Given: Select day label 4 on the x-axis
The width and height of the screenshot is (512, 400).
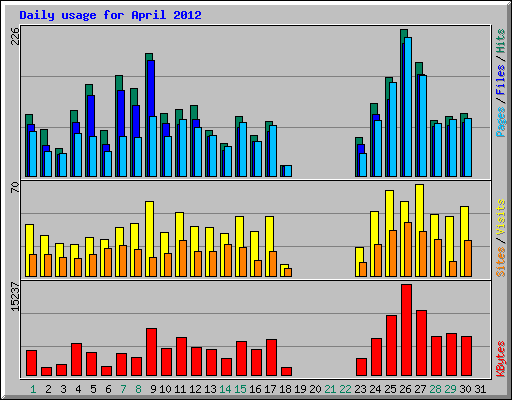Looking at the screenshot, I should point(78,389).
